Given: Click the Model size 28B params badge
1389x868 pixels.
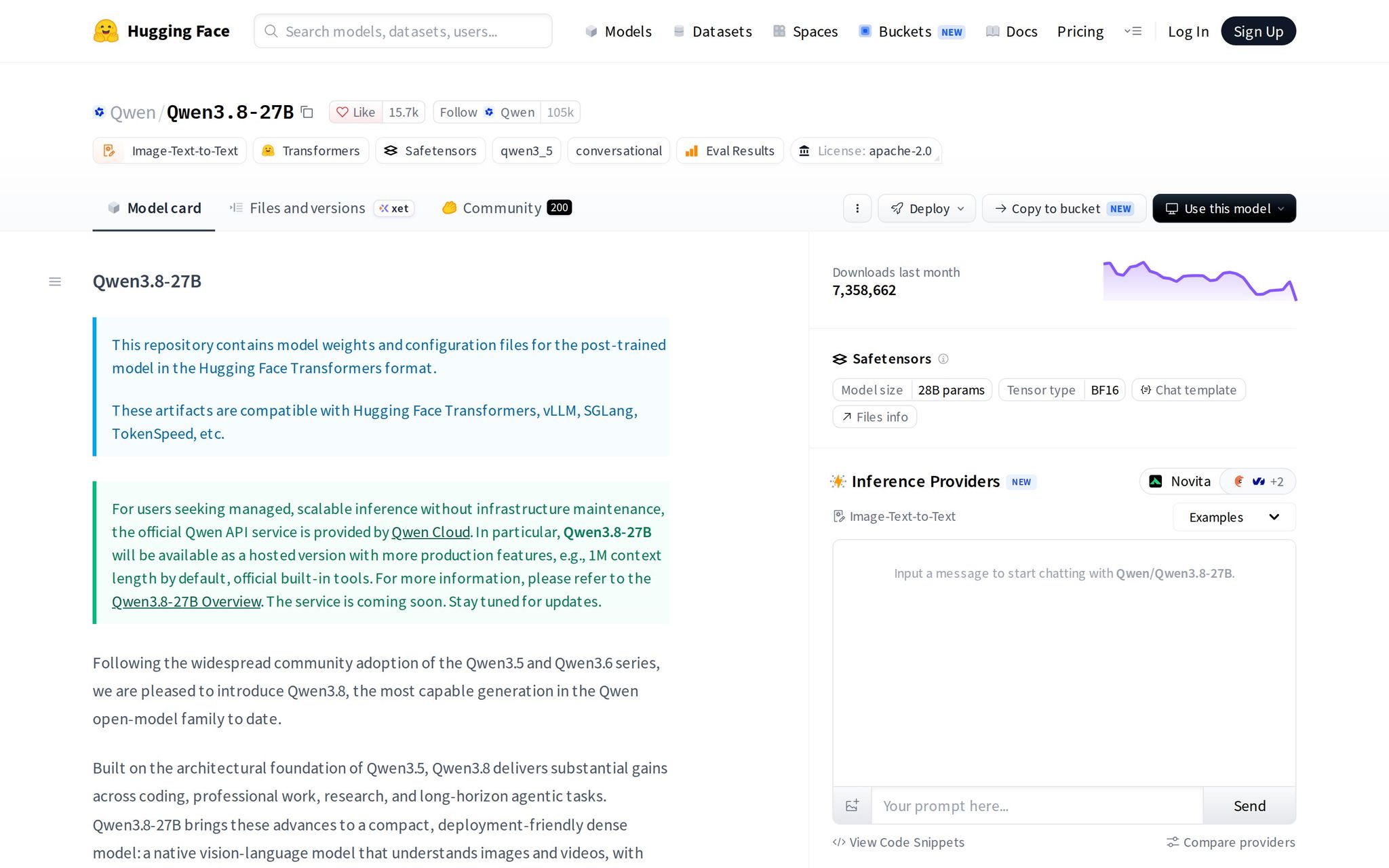Looking at the screenshot, I should 913,390.
